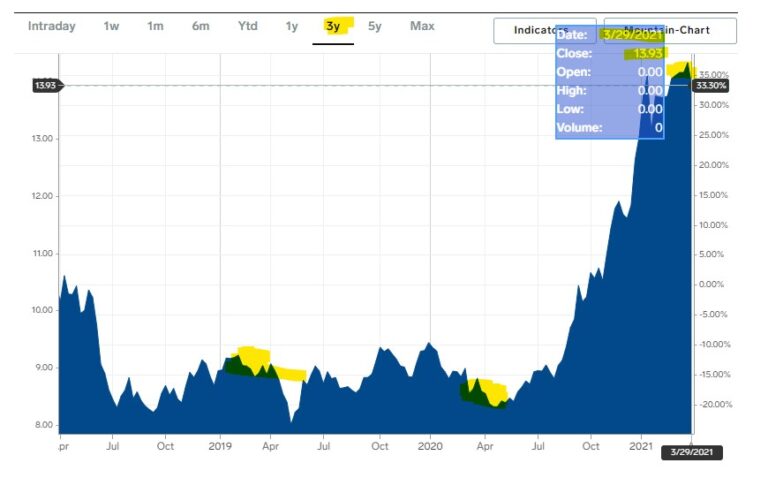Click the 3/29/2021 date marker below chart

pyautogui.click(x=692, y=452)
